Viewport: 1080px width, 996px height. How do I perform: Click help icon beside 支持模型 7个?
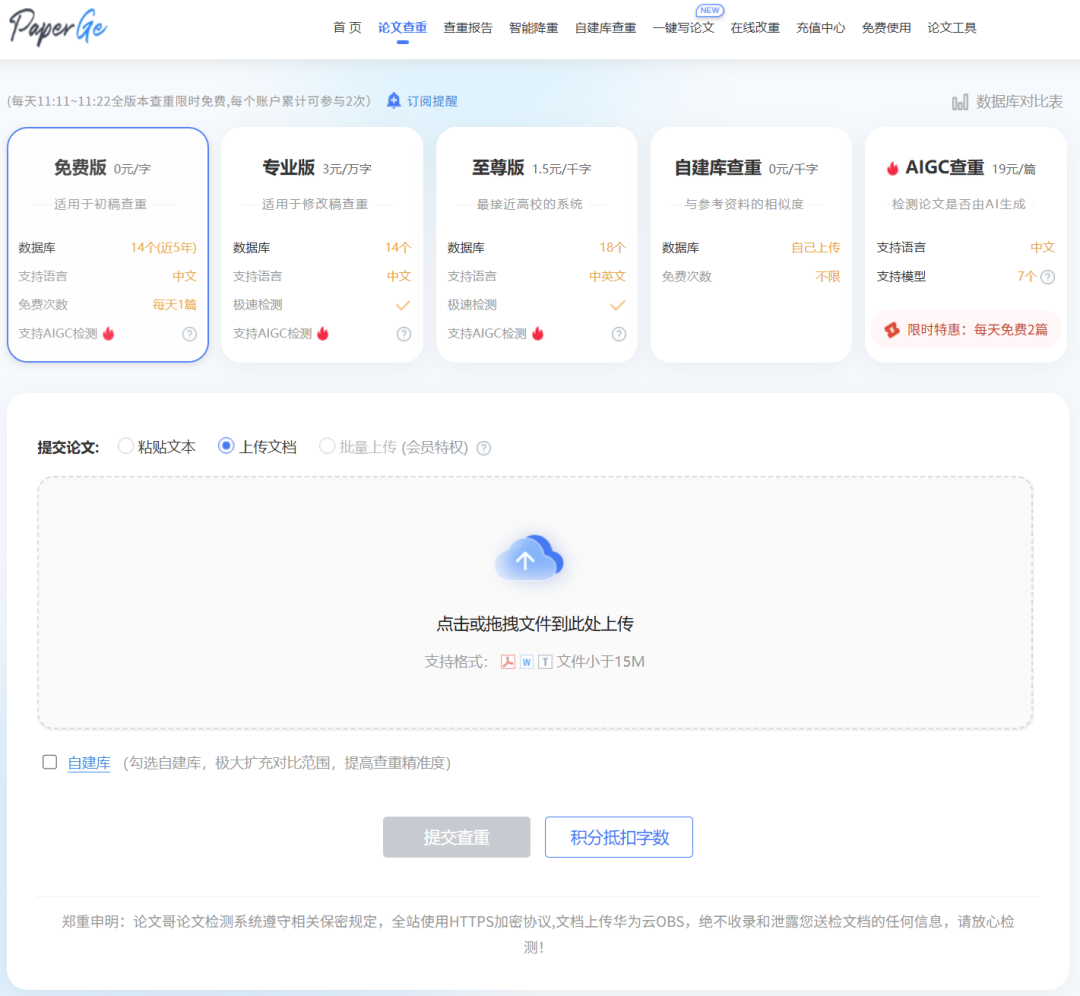tap(1047, 277)
